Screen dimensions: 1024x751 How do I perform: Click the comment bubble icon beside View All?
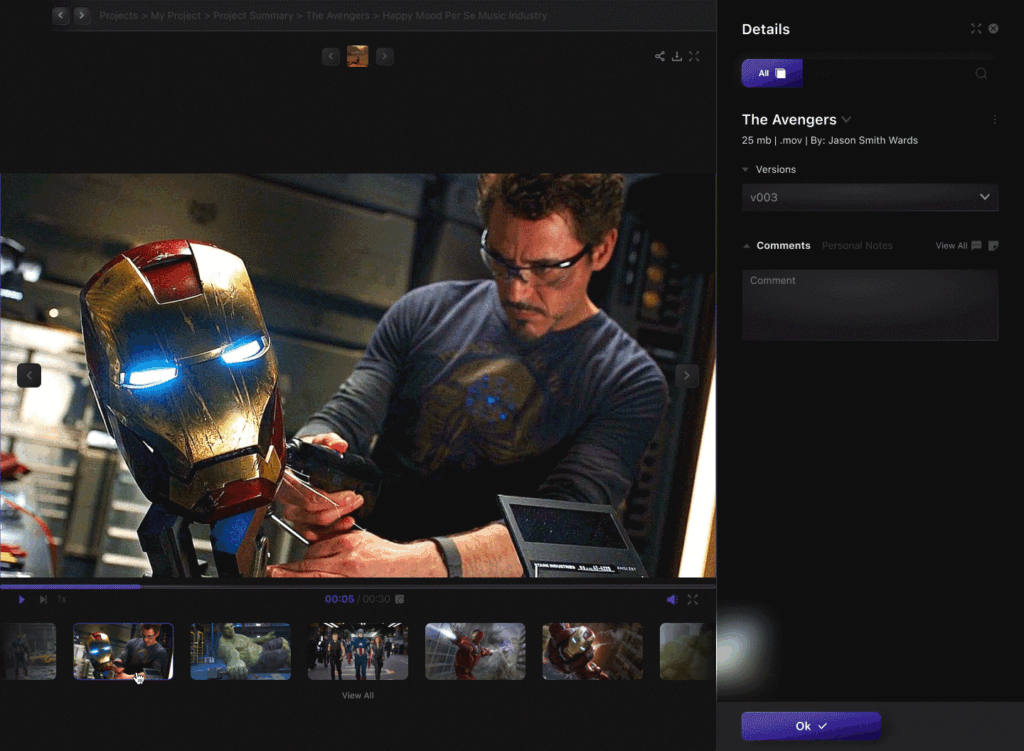pos(976,246)
